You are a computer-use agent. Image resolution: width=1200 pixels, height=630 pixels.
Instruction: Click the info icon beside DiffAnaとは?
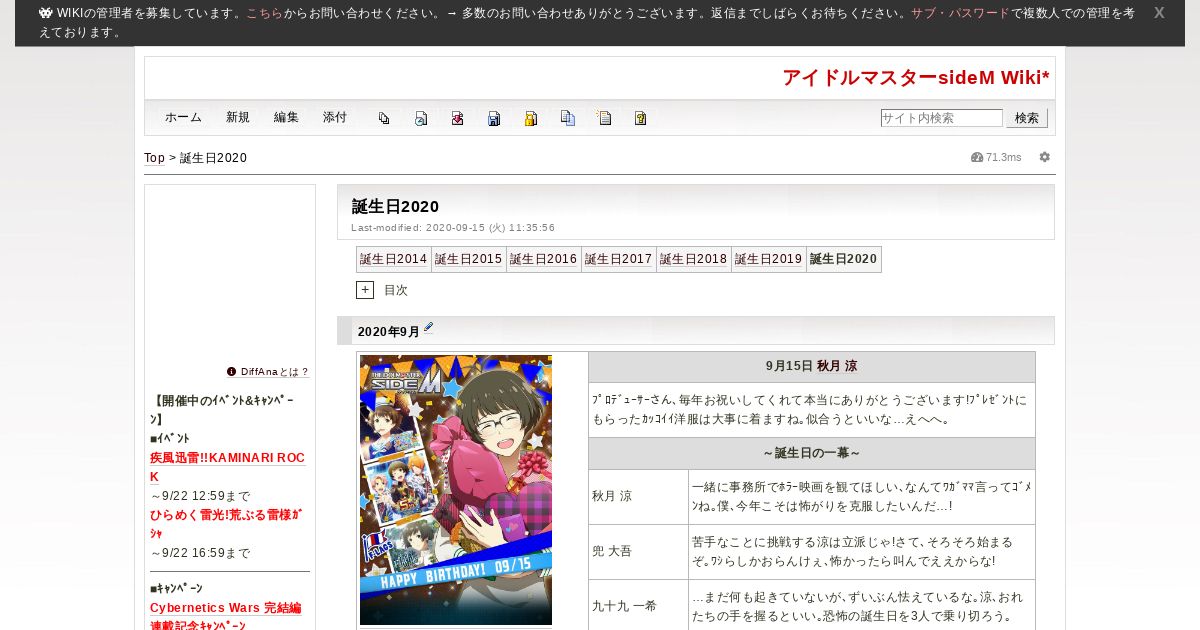232,371
